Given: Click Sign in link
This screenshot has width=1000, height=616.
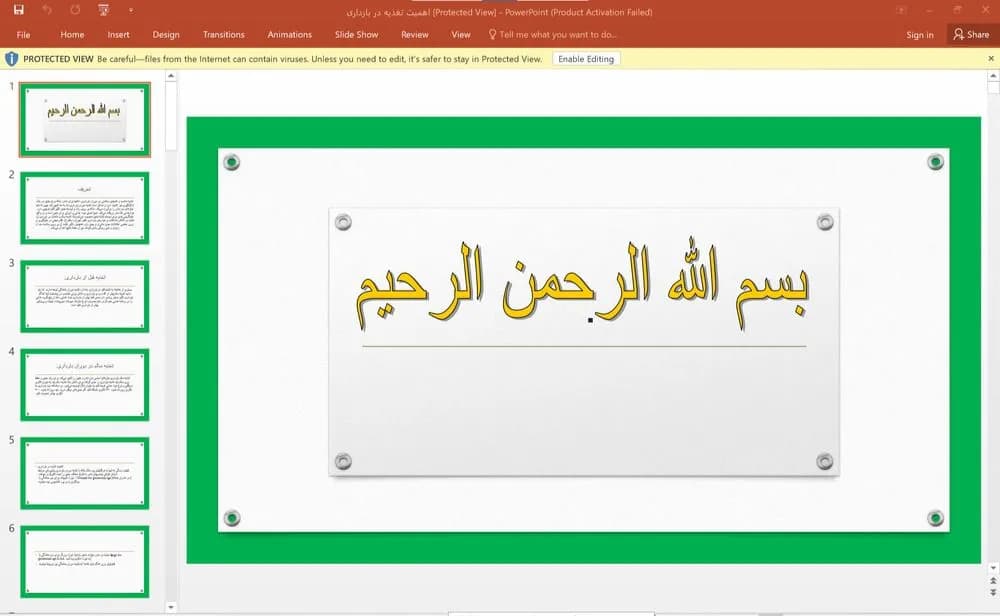Looking at the screenshot, I should tap(920, 34).
